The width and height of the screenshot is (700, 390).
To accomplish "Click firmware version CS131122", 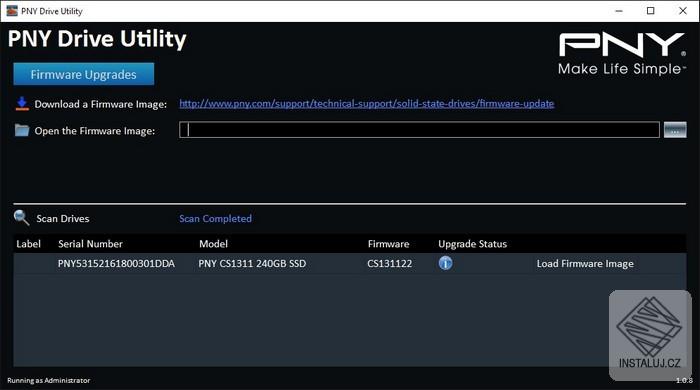I will [x=389, y=264].
